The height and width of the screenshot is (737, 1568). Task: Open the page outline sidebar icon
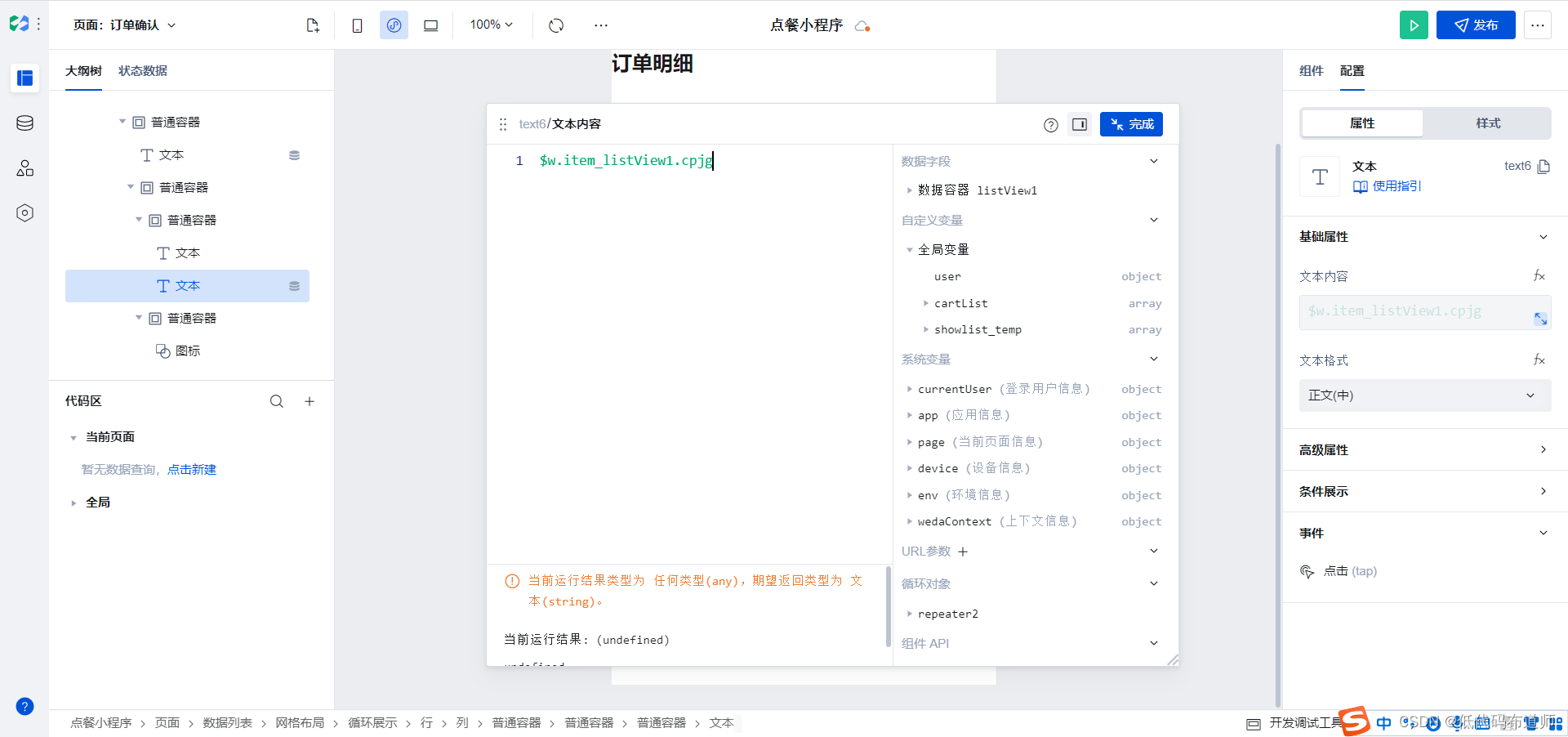[x=24, y=78]
